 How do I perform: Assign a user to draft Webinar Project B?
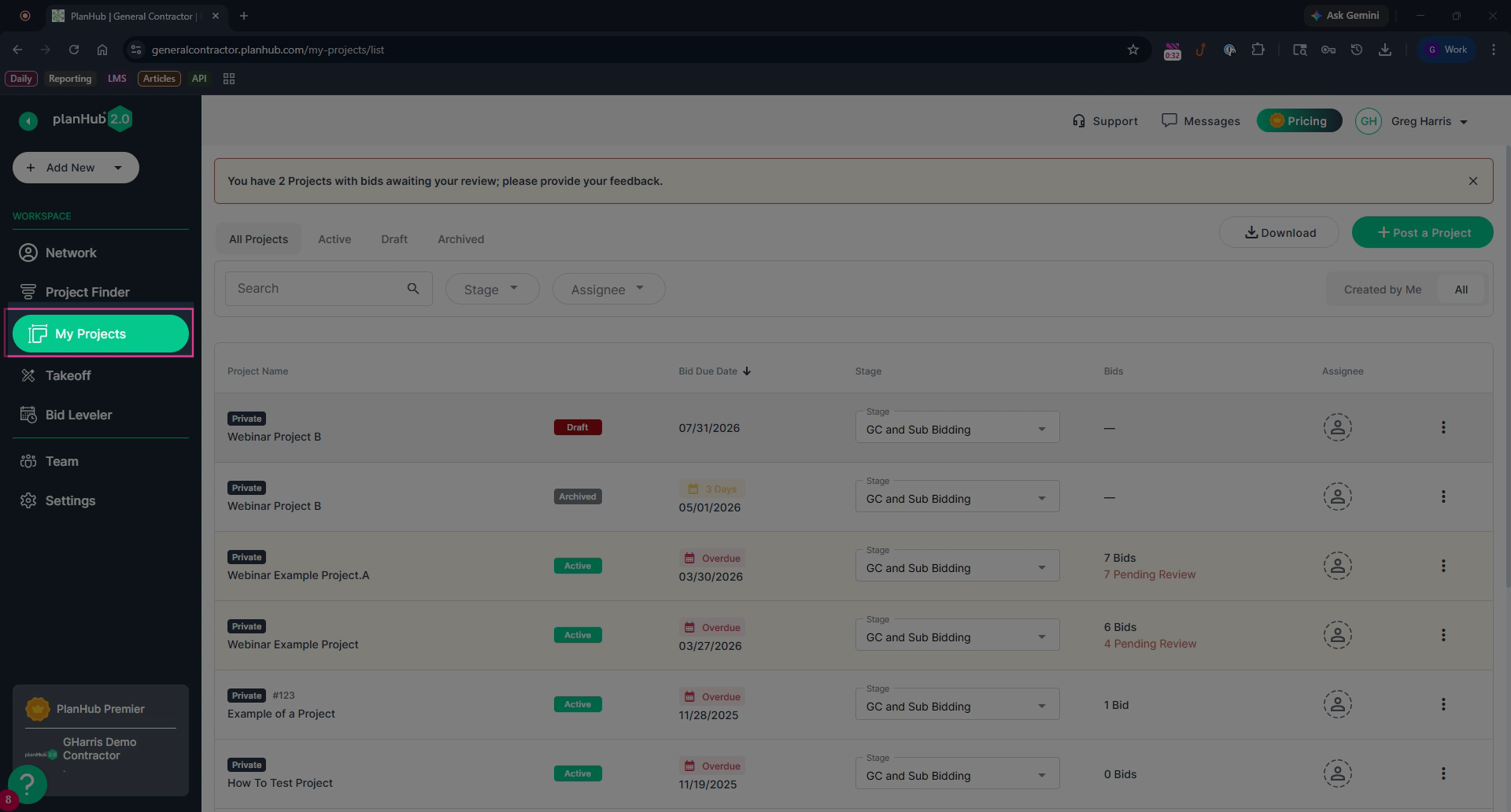[1337, 427]
